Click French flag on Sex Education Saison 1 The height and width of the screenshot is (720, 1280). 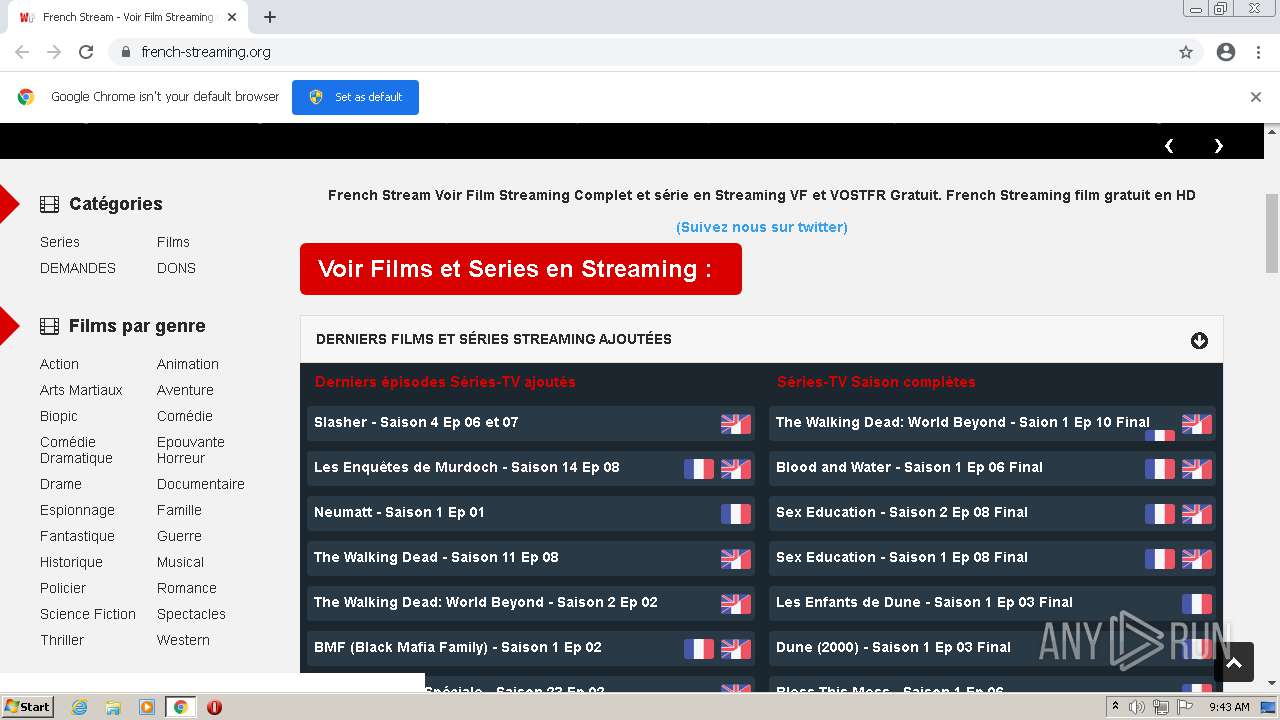click(x=1160, y=559)
